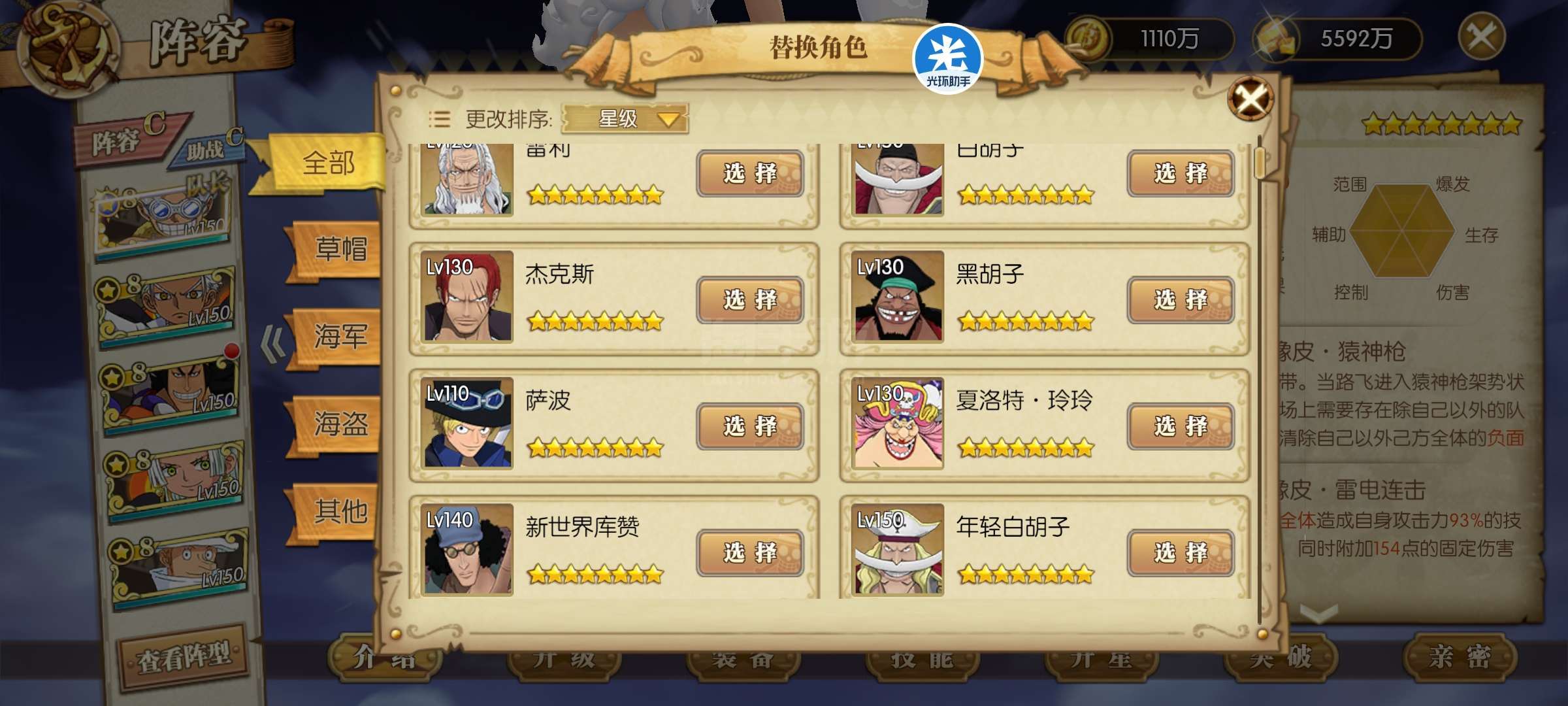
Task: Tap the treasure icon showing 5592万
Action: (x=1275, y=39)
